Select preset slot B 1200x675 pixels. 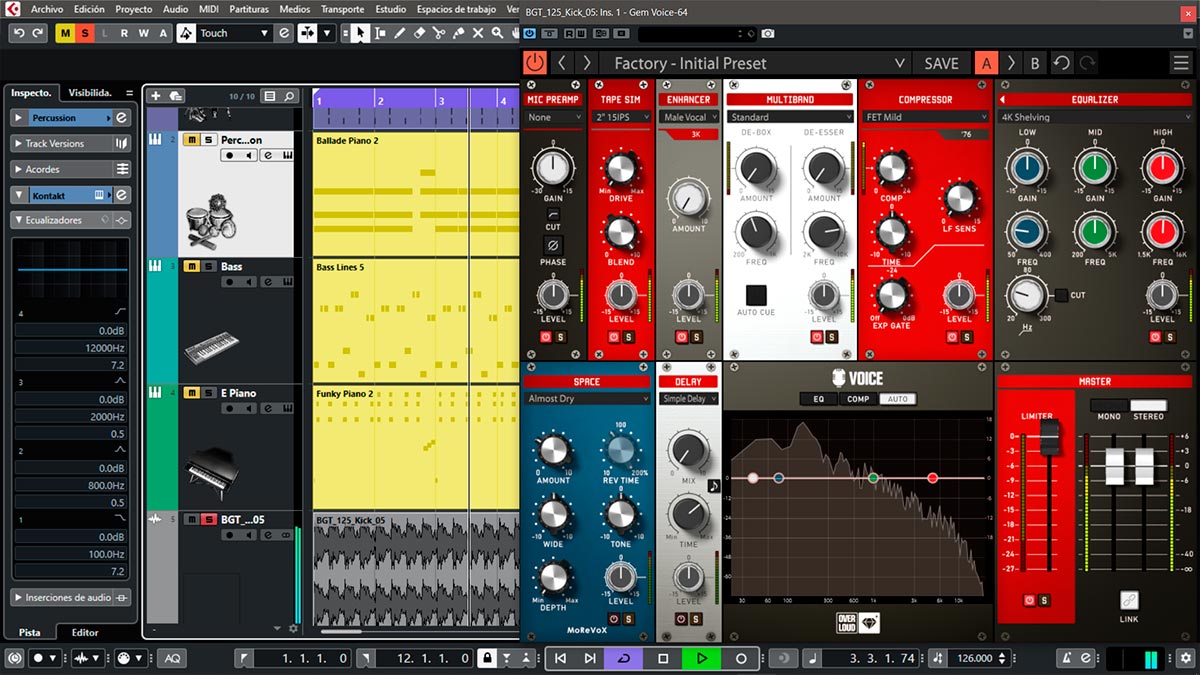coord(1035,63)
